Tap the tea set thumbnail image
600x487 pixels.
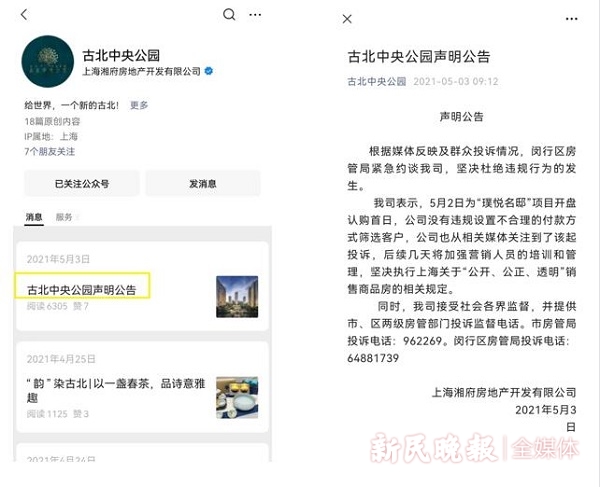[x=237, y=397]
